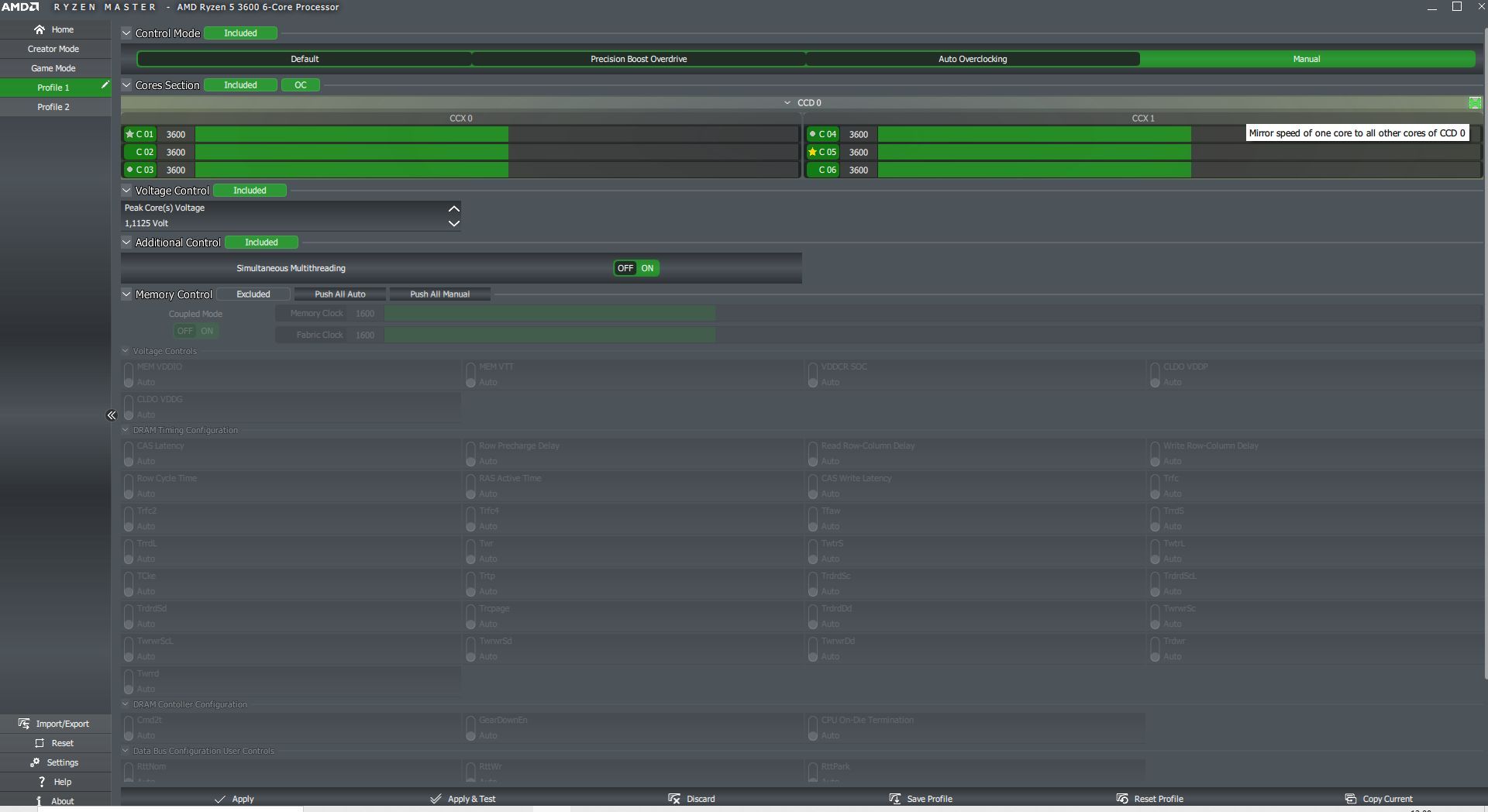Click the mirror core speed icon for CCD 0
The width and height of the screenshot is (1488, 812).
pos(1475,103)
